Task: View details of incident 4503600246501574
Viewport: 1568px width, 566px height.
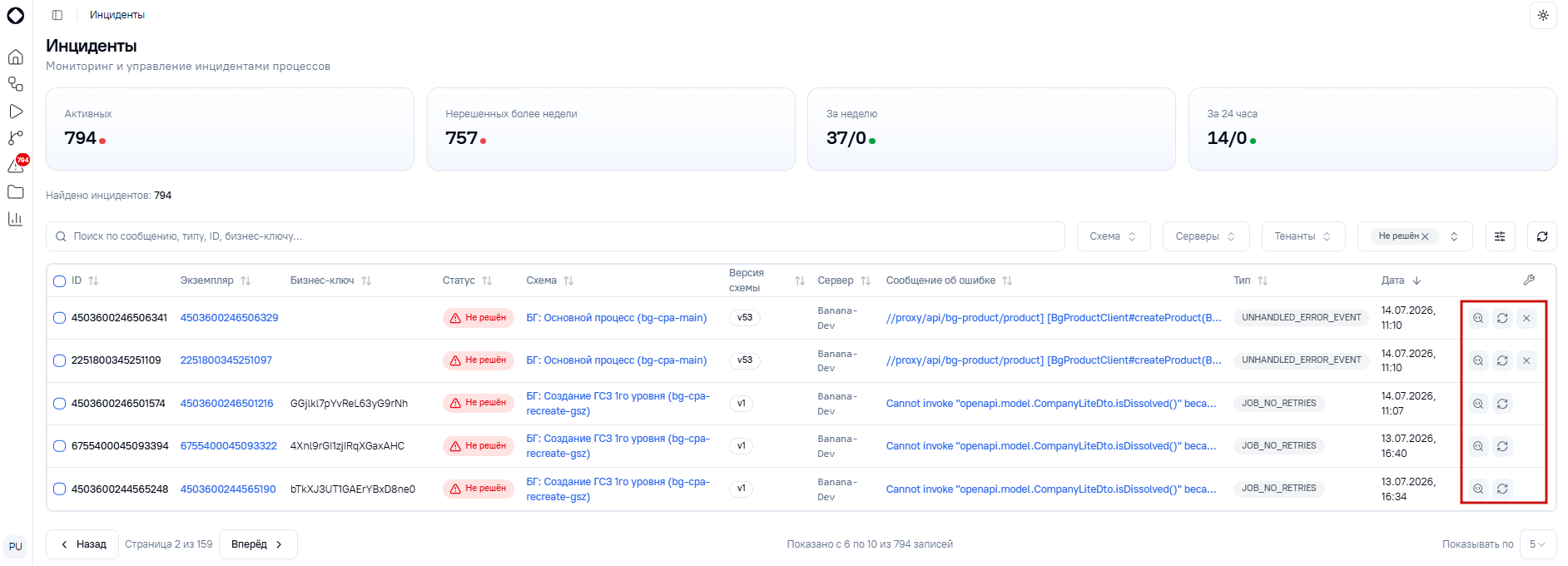Action: [x=1478, y=404]
